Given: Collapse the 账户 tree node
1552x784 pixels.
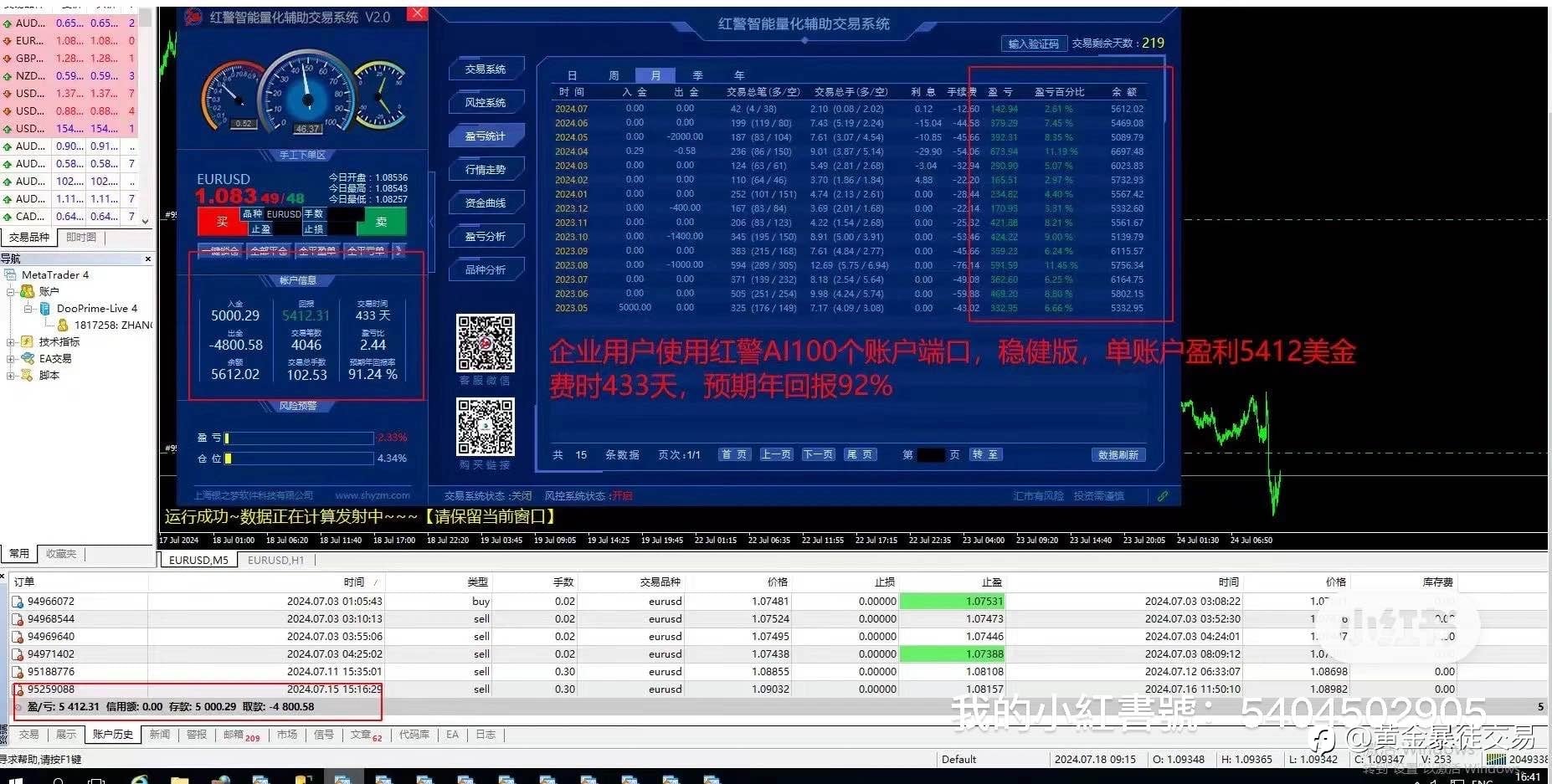Looking at the screenshot, I should [x=11, y=292].
